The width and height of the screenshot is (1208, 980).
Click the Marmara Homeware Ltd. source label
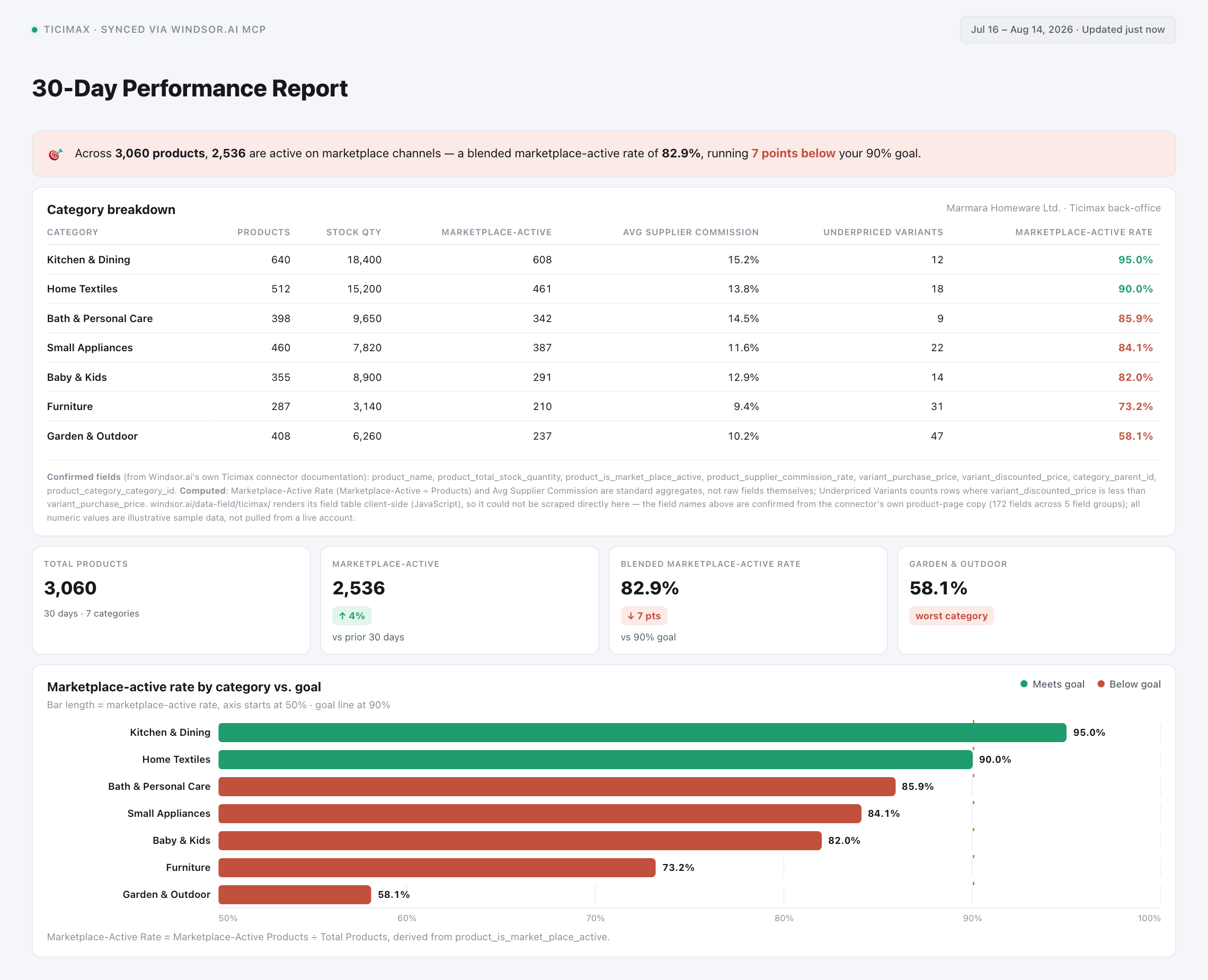tap(1053, 208)
